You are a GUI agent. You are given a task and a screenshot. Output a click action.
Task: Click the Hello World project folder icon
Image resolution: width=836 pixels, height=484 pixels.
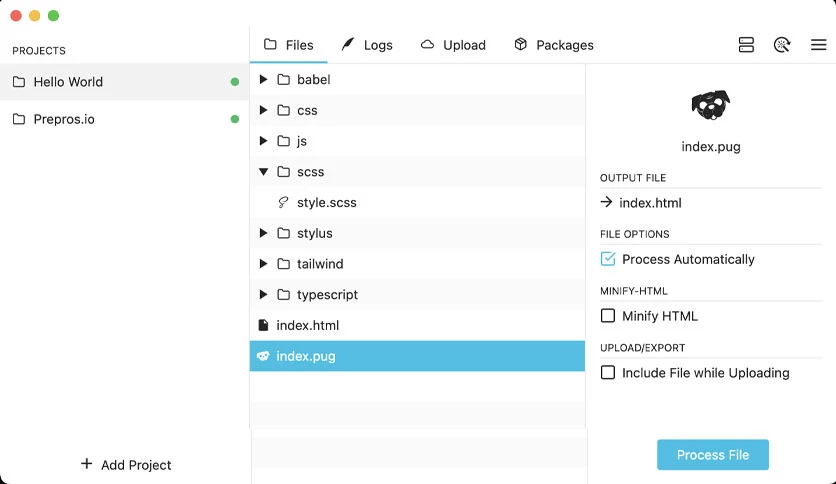(x=19, y=82)
